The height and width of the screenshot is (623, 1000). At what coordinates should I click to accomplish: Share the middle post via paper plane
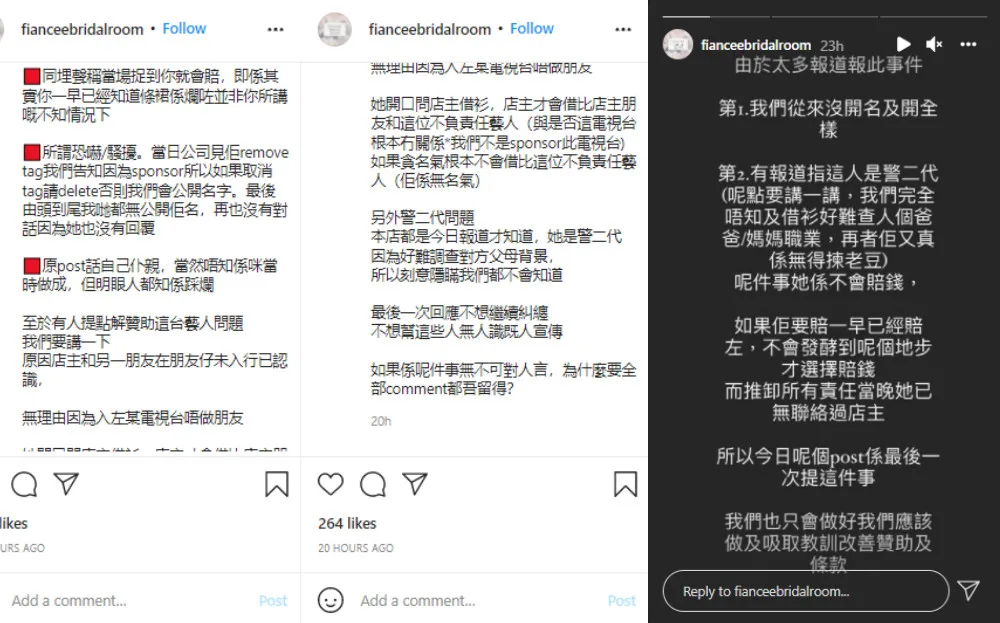(x=415, y=484)
